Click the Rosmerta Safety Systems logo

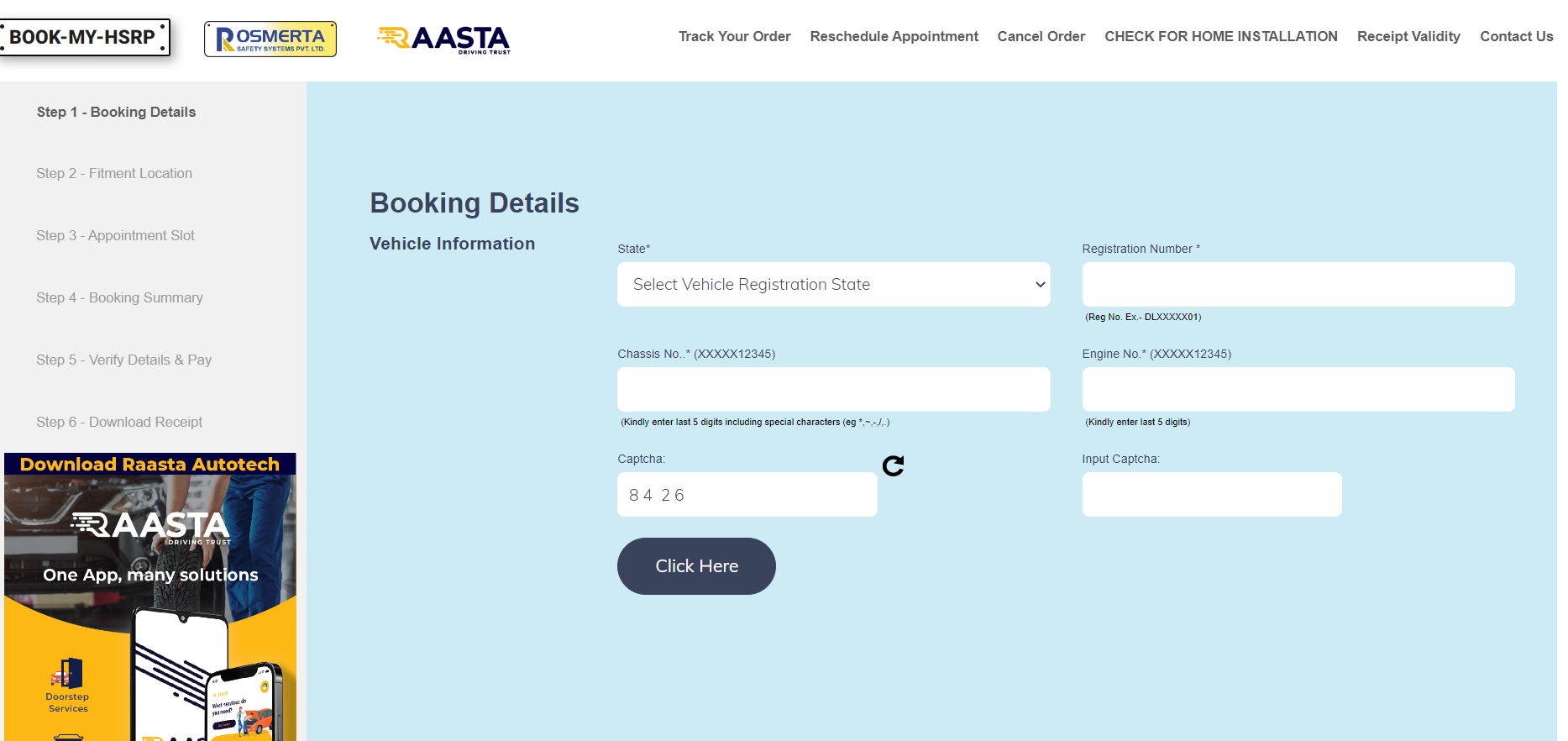pyautogui.click(x=270, y=39)
